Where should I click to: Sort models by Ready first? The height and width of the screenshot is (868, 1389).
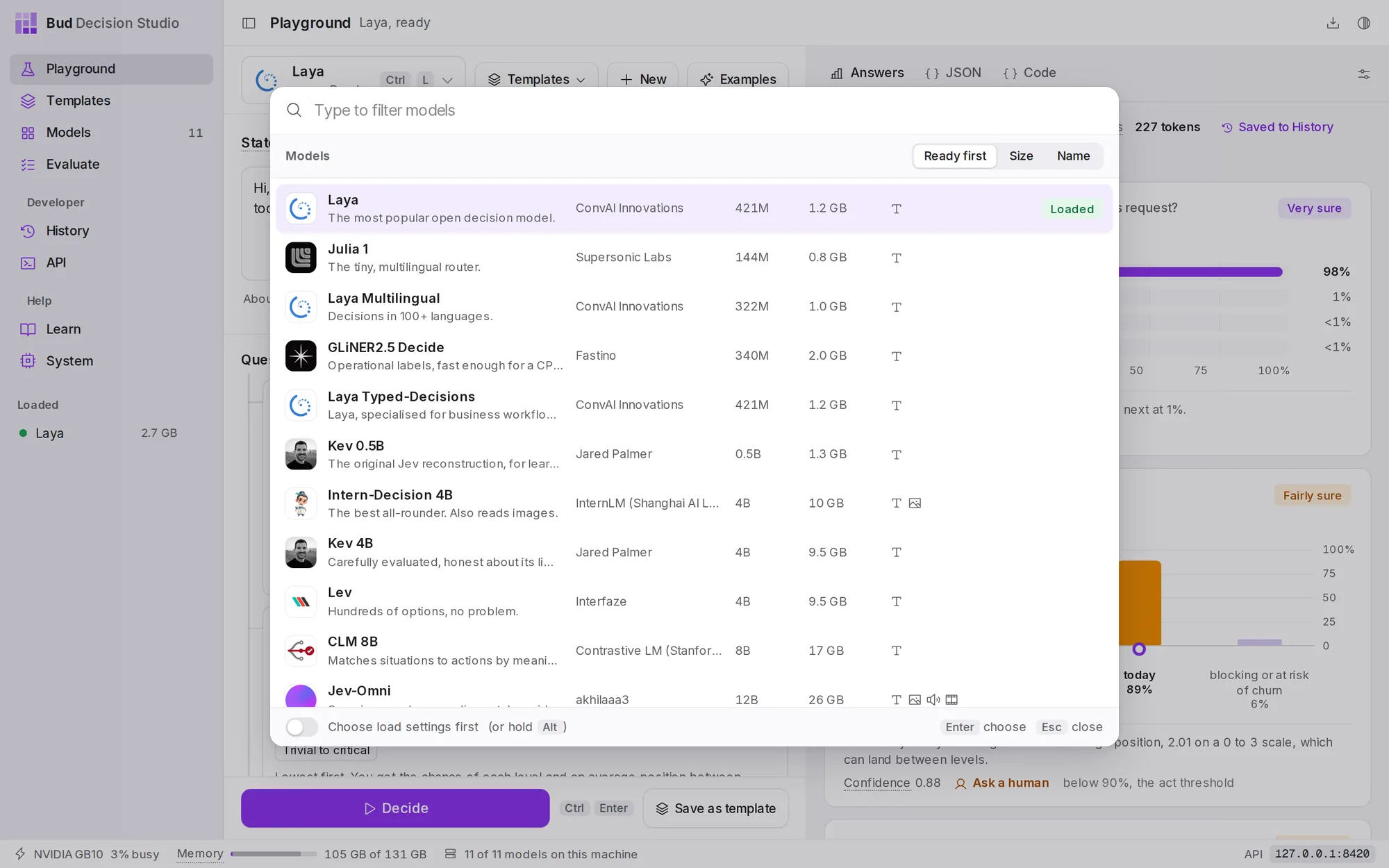[954, 156]
